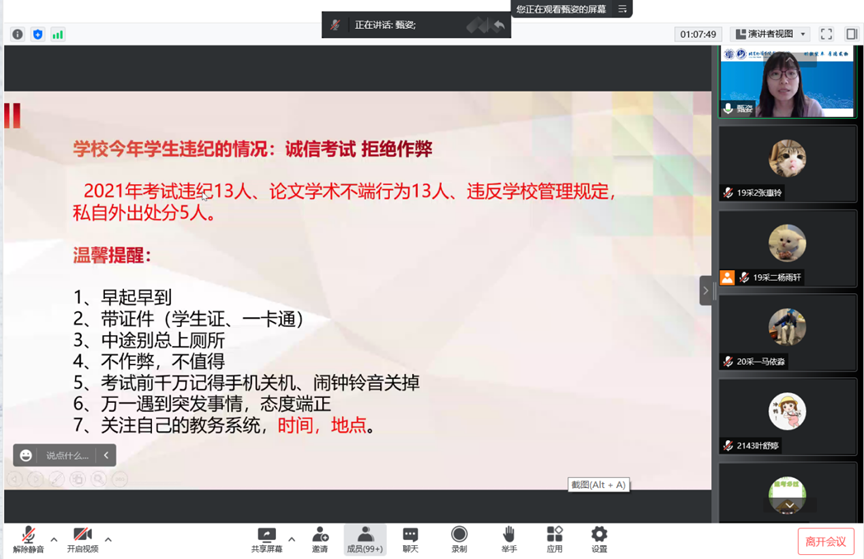The height and width of the screenshot is (559, 864).
Task: Collapse the participant video sidebar arrow
Action: point(705,290)
